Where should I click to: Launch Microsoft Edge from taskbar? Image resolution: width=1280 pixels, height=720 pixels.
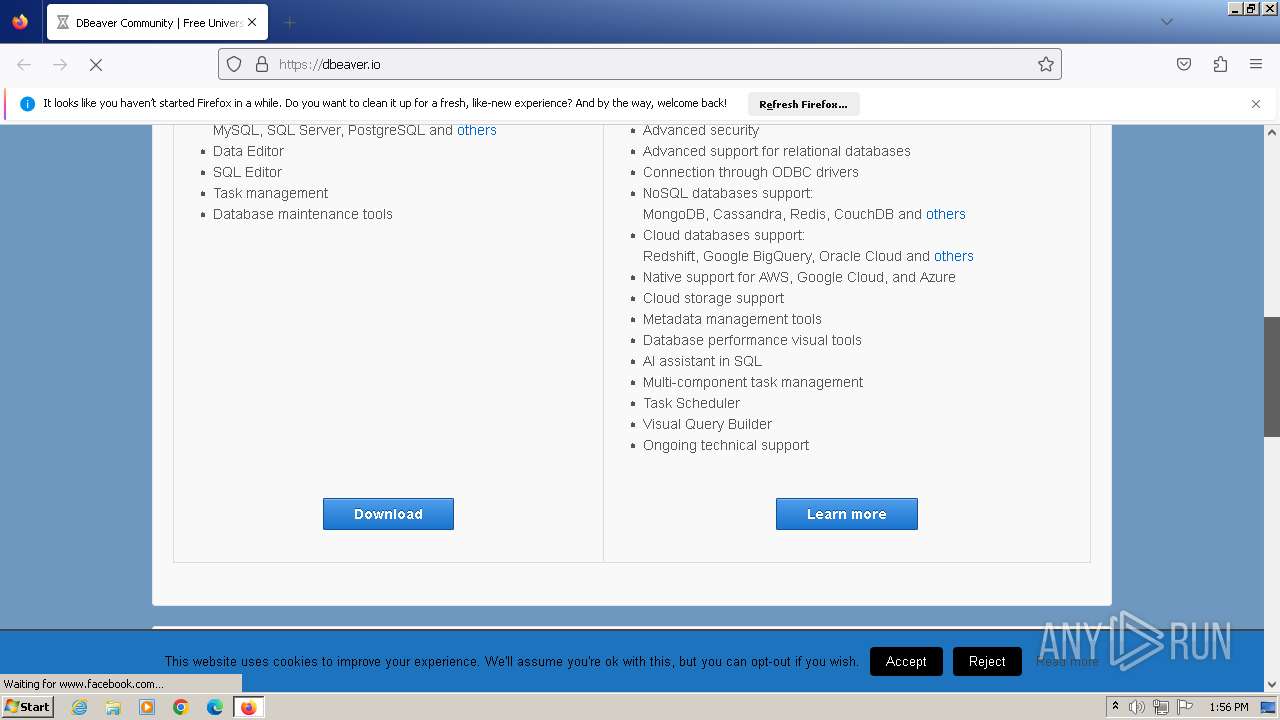pos(215,707)
